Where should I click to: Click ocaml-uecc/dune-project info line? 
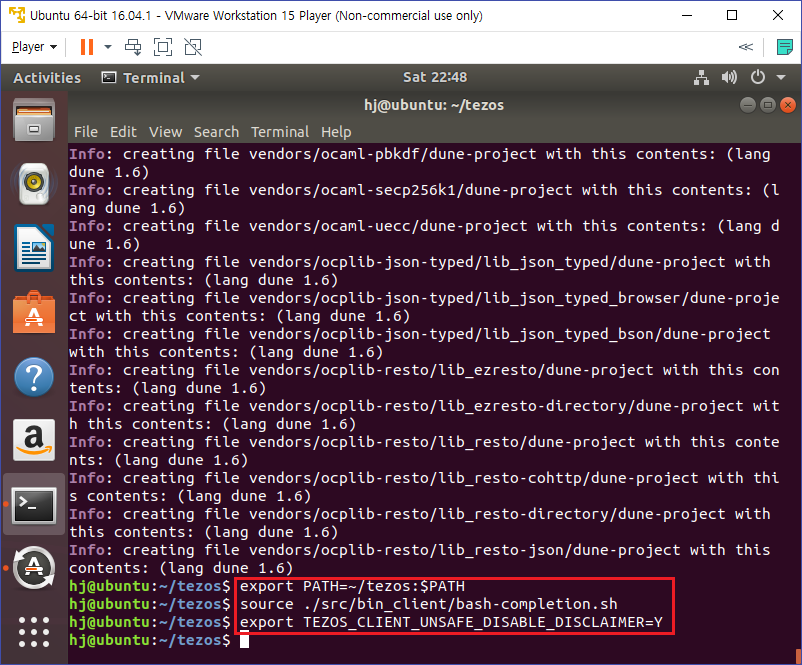click(424, 235)
